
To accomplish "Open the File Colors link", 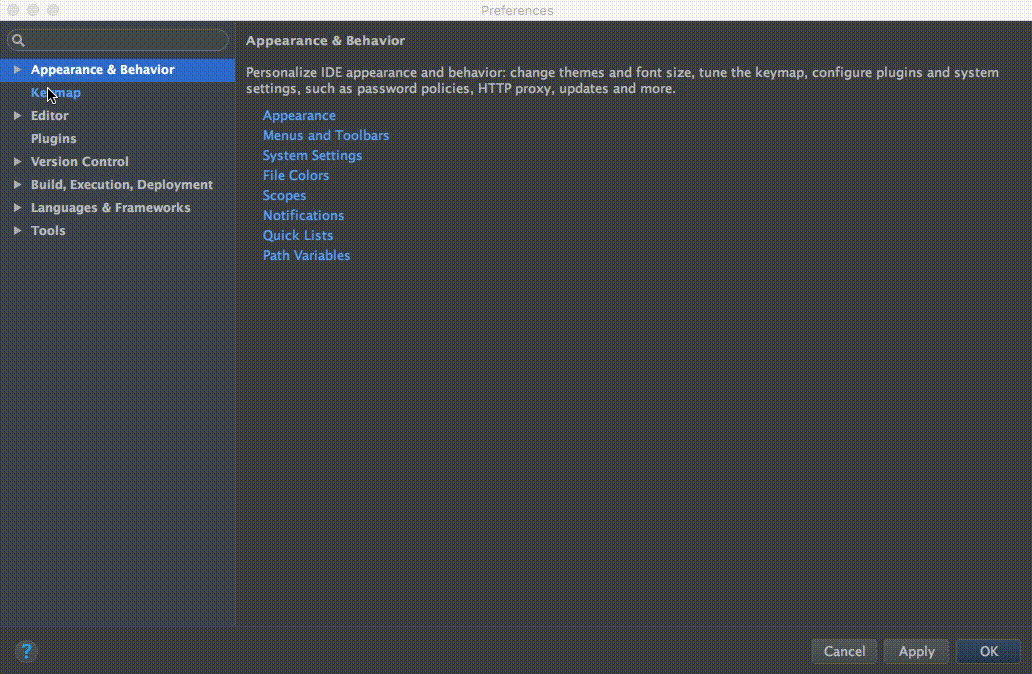I will (x=296, y=175).
